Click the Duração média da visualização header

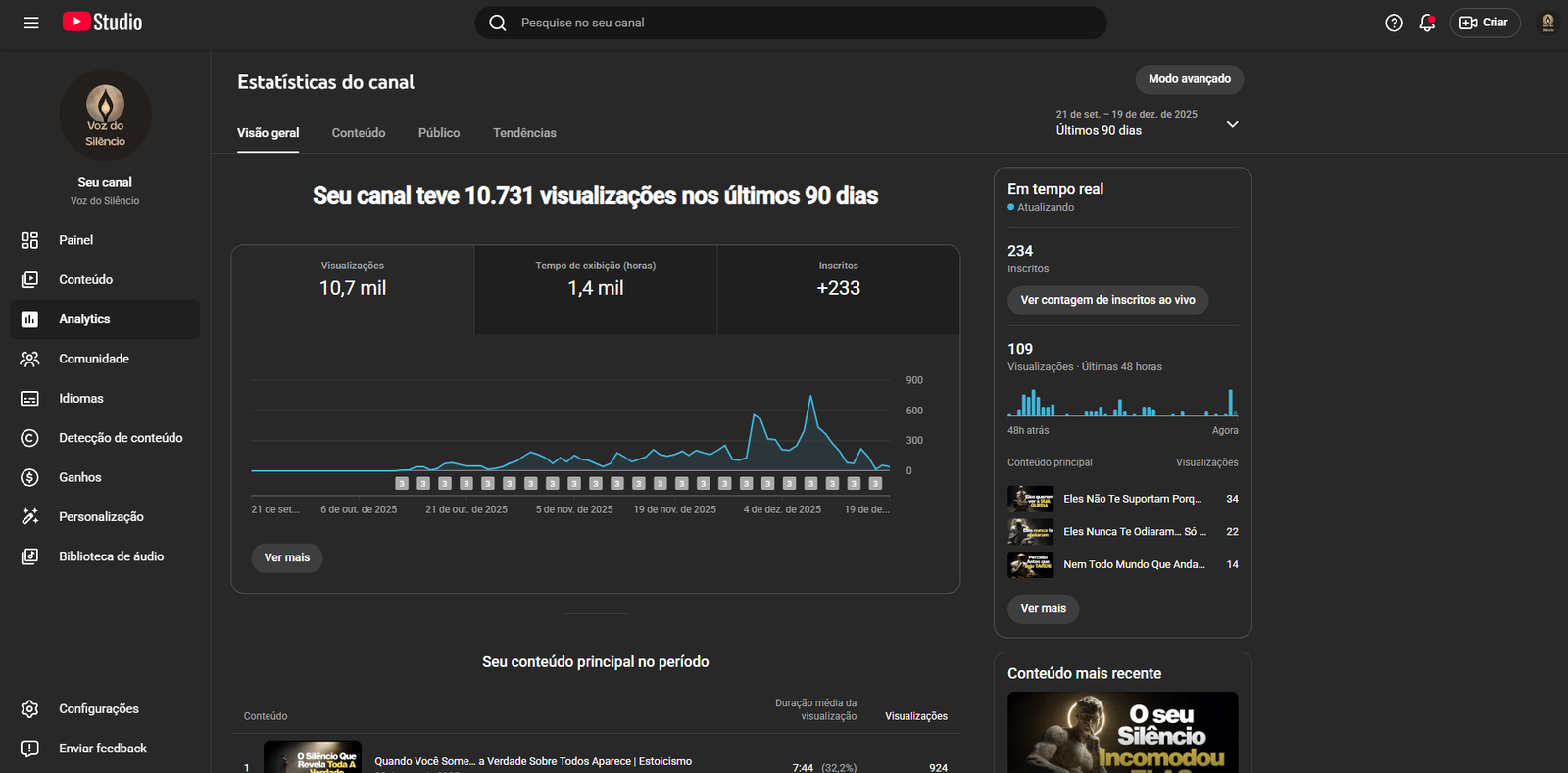coord(815,709)
